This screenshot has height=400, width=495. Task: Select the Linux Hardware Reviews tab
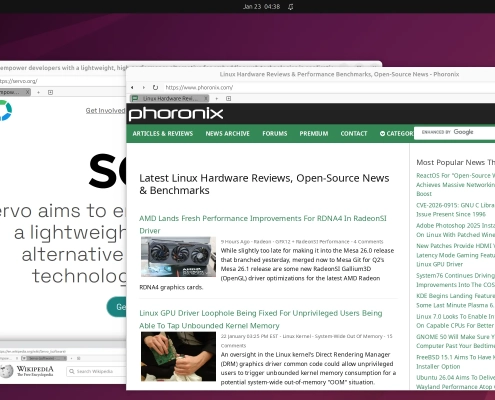170,98
